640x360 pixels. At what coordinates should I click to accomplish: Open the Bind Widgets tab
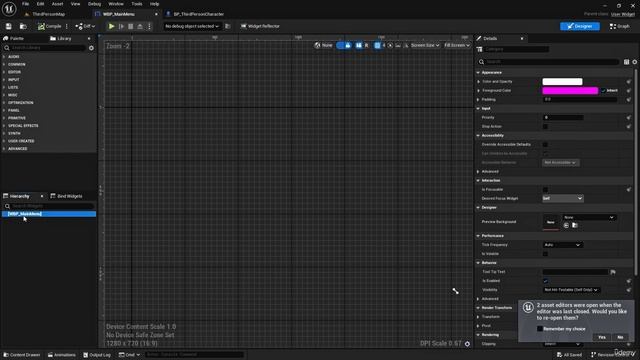point(66,196)
